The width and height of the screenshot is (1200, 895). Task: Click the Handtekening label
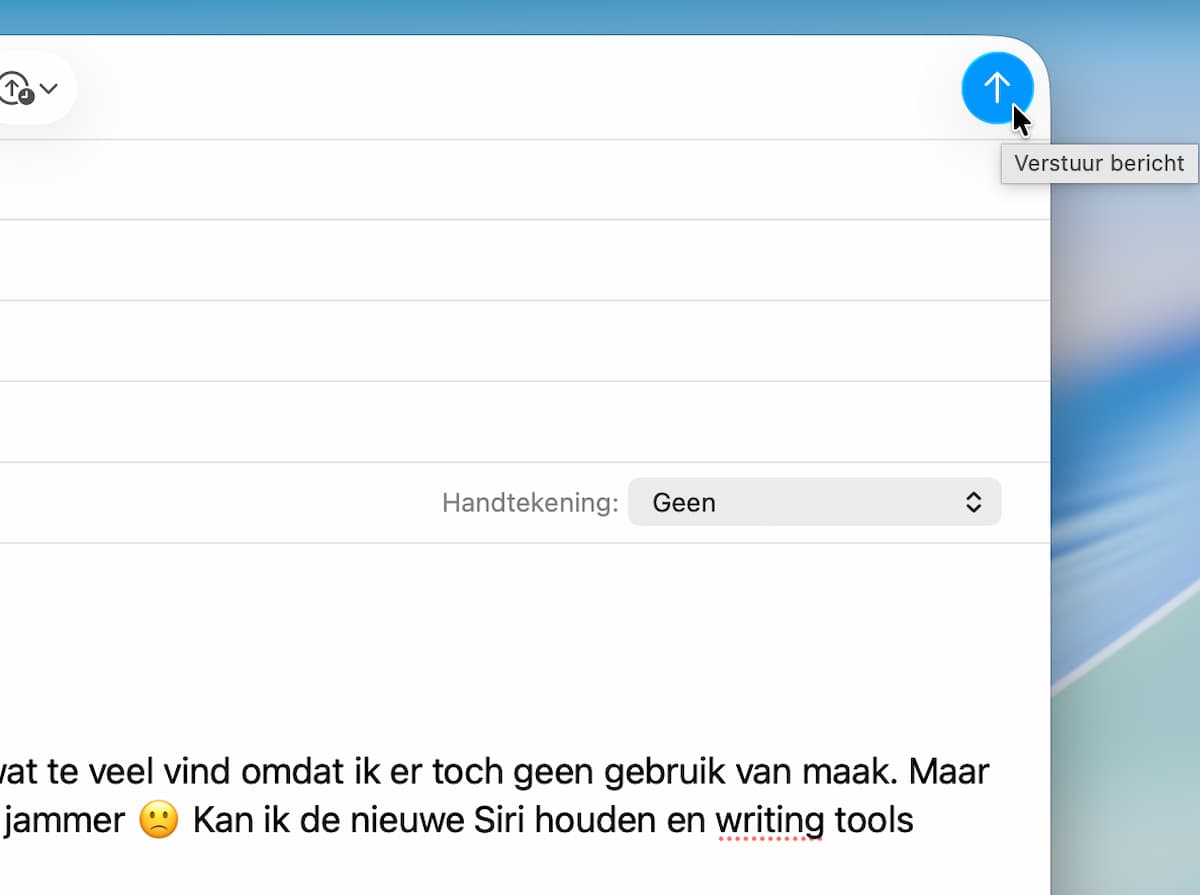[x=530, y=503]
